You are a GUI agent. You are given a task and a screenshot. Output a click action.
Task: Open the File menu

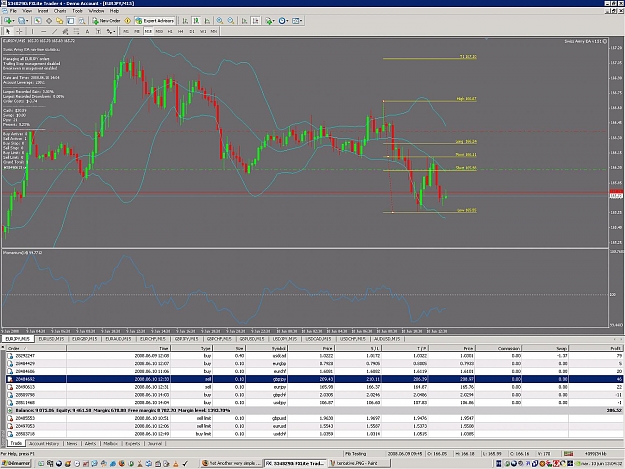pos(13,11)
